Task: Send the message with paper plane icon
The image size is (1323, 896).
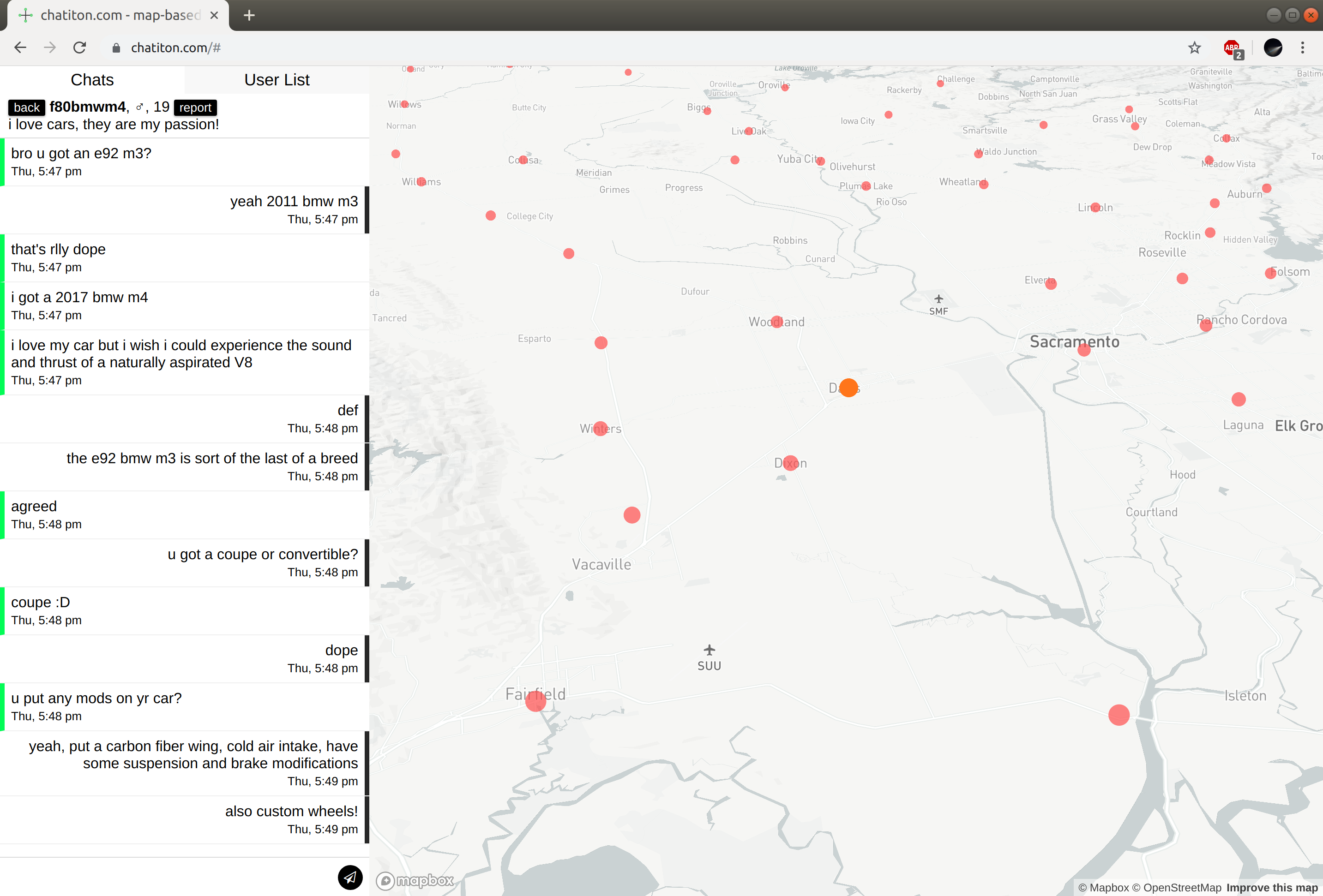Action: (x=349, y=877)
